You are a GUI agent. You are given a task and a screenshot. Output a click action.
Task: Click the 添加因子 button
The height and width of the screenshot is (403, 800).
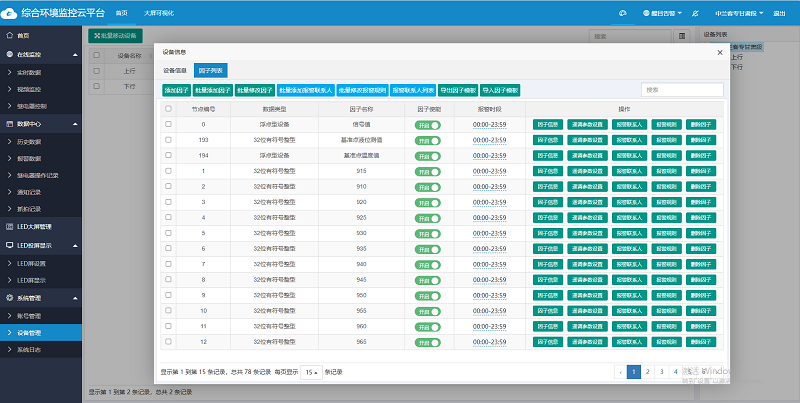[177, 89]
